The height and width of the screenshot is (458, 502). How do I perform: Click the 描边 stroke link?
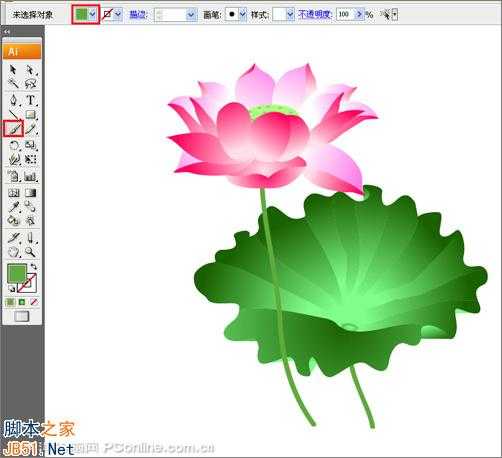(137, 14)
